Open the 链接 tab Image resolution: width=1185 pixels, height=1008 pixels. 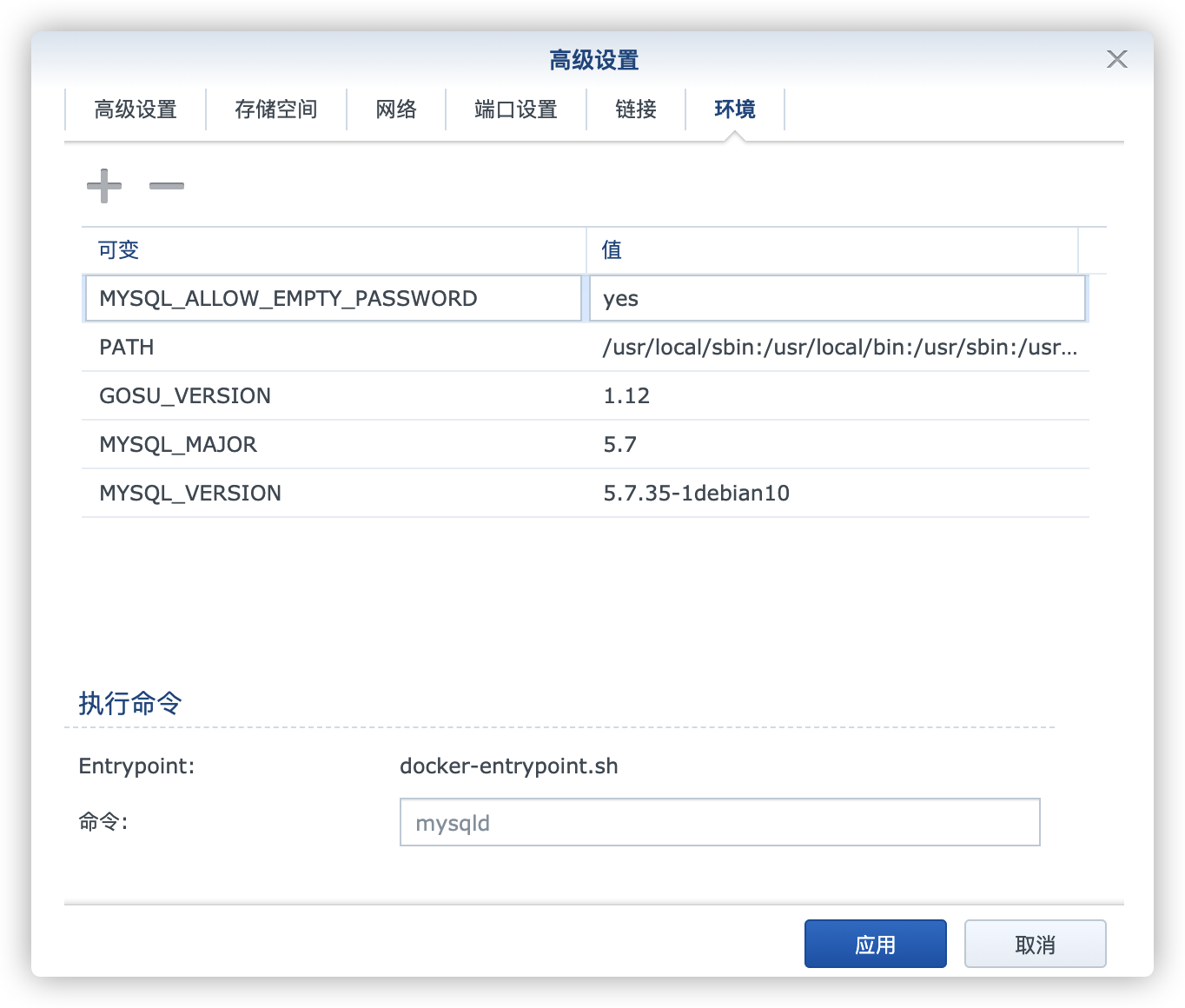click(x=635, y=109)
